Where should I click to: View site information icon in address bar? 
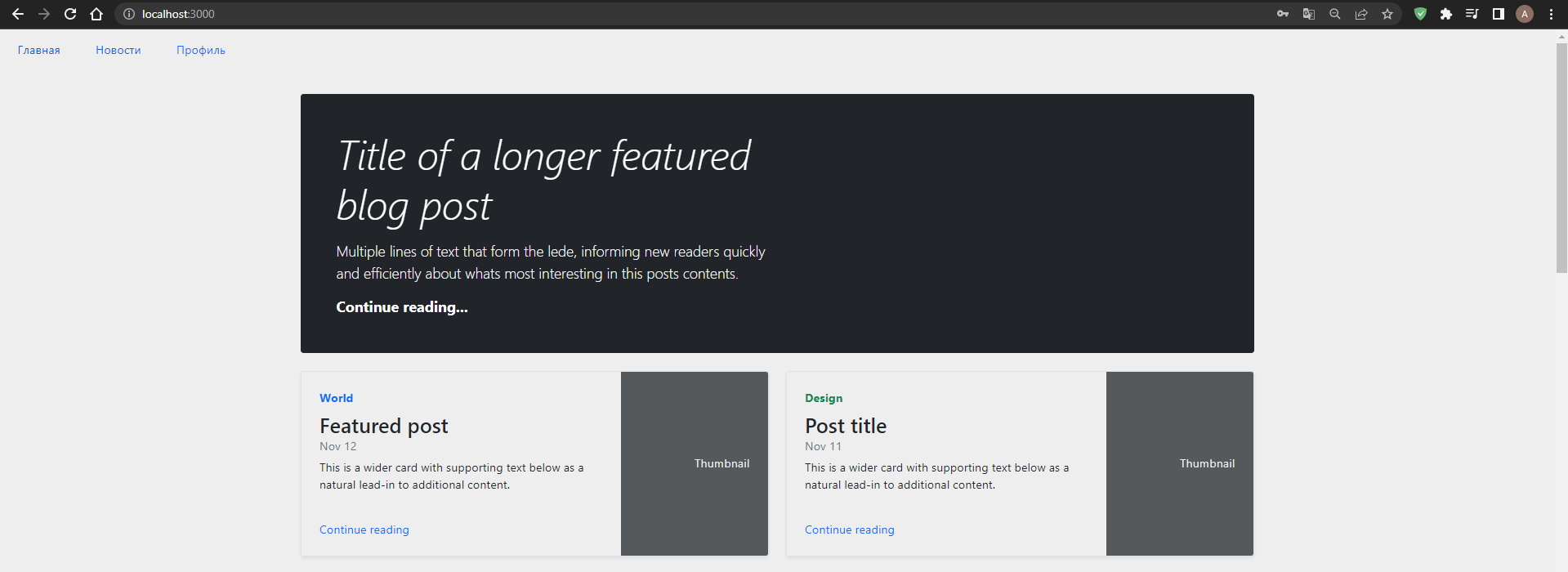[x=128, y=14]
